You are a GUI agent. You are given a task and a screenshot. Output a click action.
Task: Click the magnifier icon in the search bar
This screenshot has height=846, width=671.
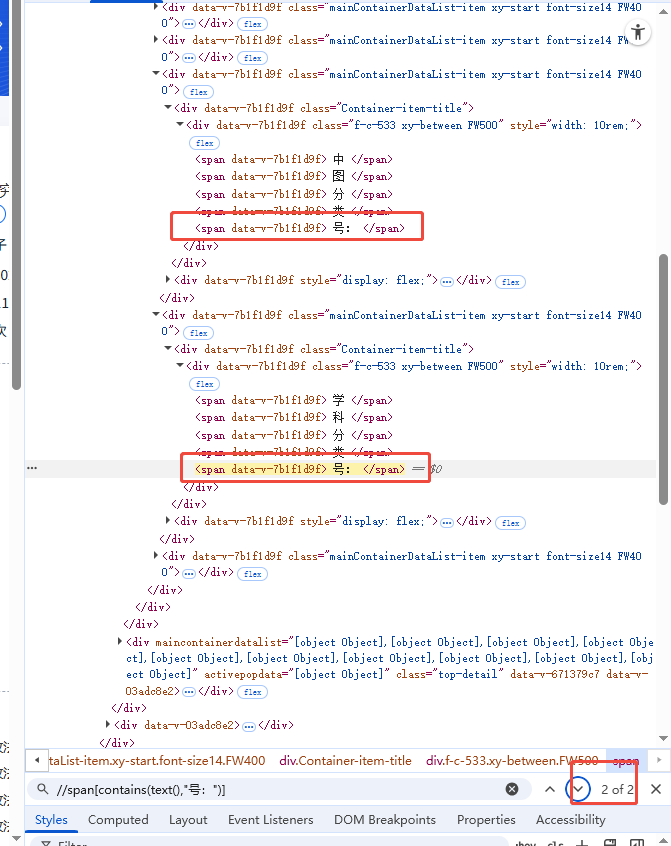43,789
